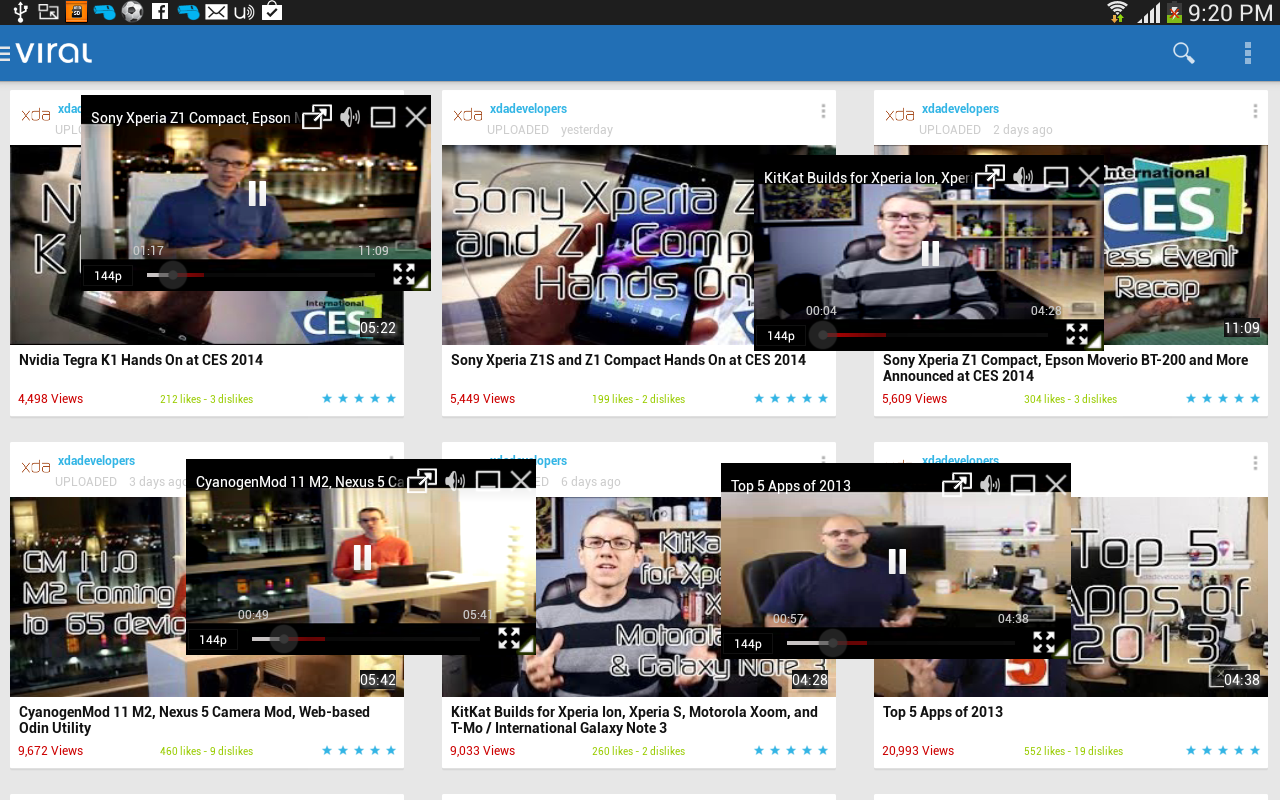Seek on the progress bar of the 00:57 player
The width and height of the screenshot is (1280, 800).
[x=901, y=643]
